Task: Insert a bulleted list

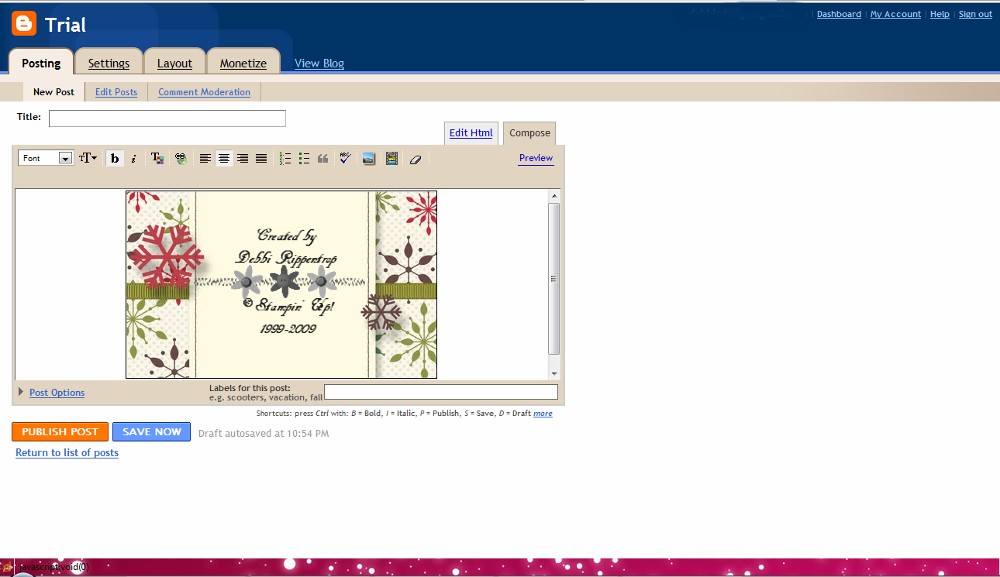Action: tap(304, 159)
